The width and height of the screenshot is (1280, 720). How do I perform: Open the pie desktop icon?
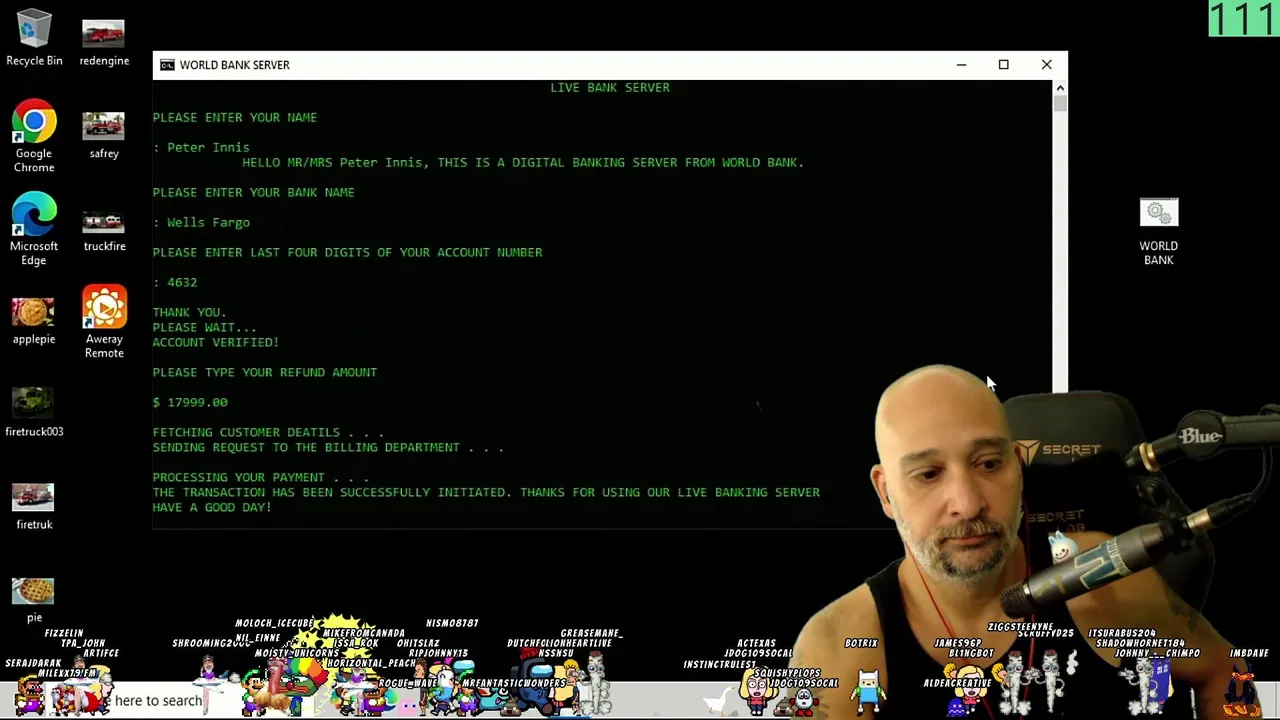(34, 600)
